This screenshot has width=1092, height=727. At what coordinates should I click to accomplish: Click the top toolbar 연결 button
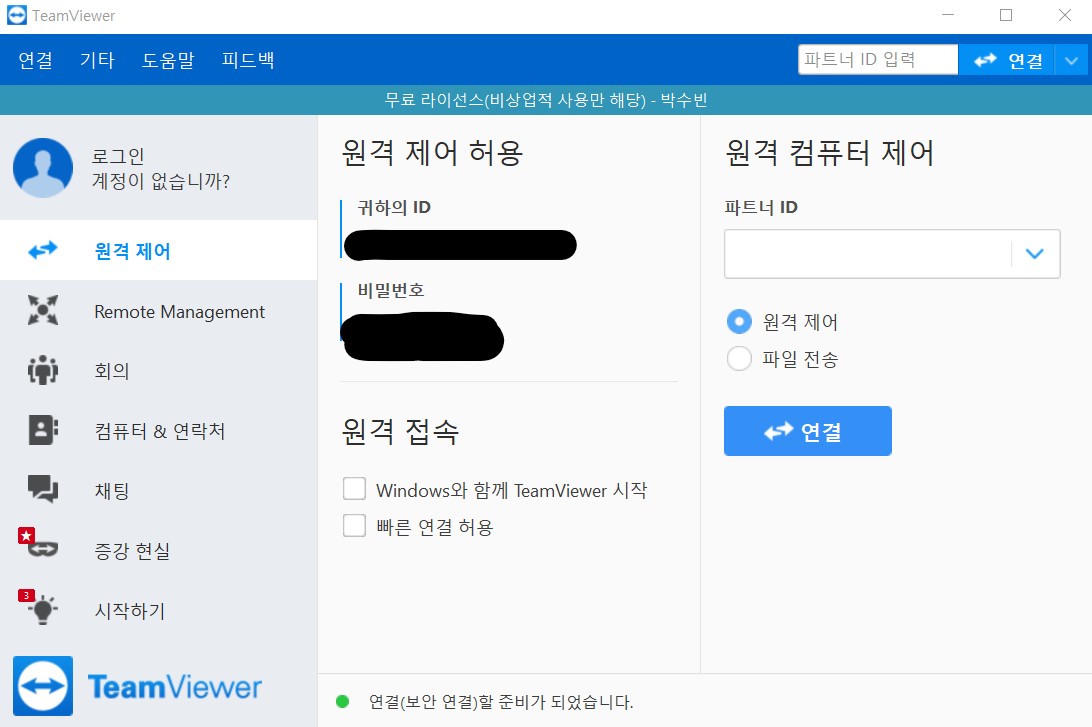coord(1007,61)
